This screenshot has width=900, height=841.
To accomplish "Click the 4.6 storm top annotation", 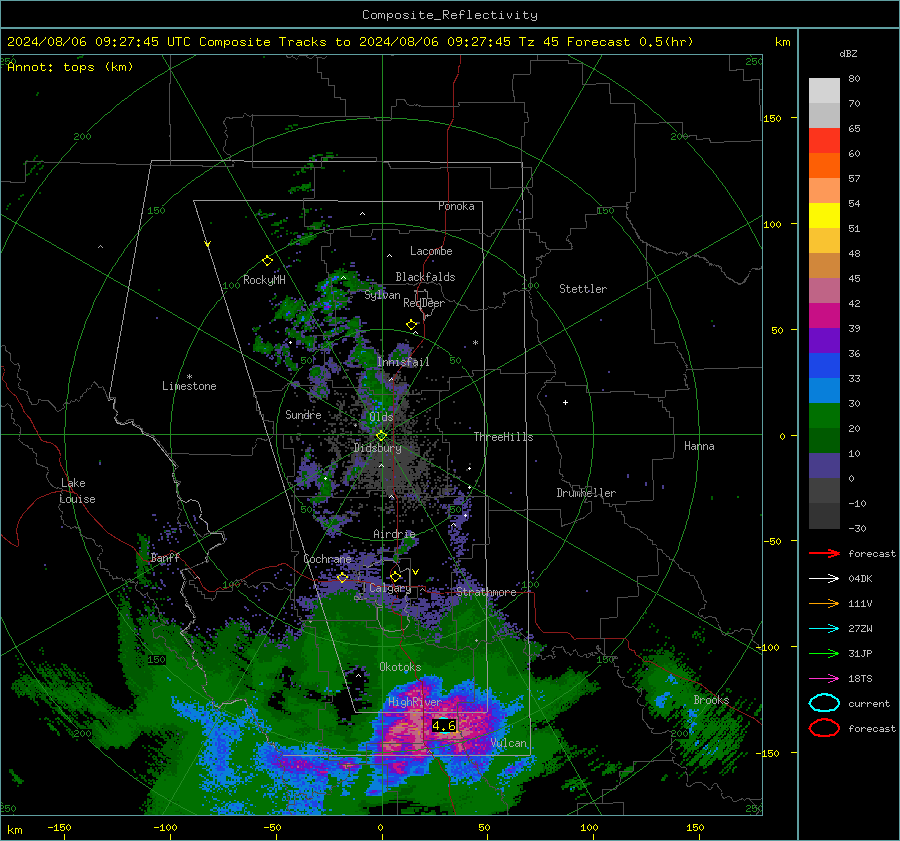I will tap(444, 726).
